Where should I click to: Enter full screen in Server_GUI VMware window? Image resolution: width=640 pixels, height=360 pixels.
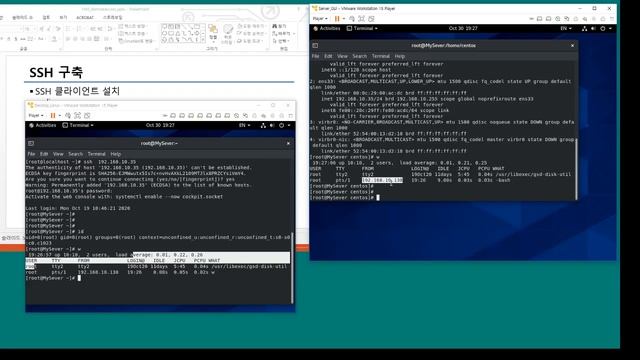(x=361, y=19)
